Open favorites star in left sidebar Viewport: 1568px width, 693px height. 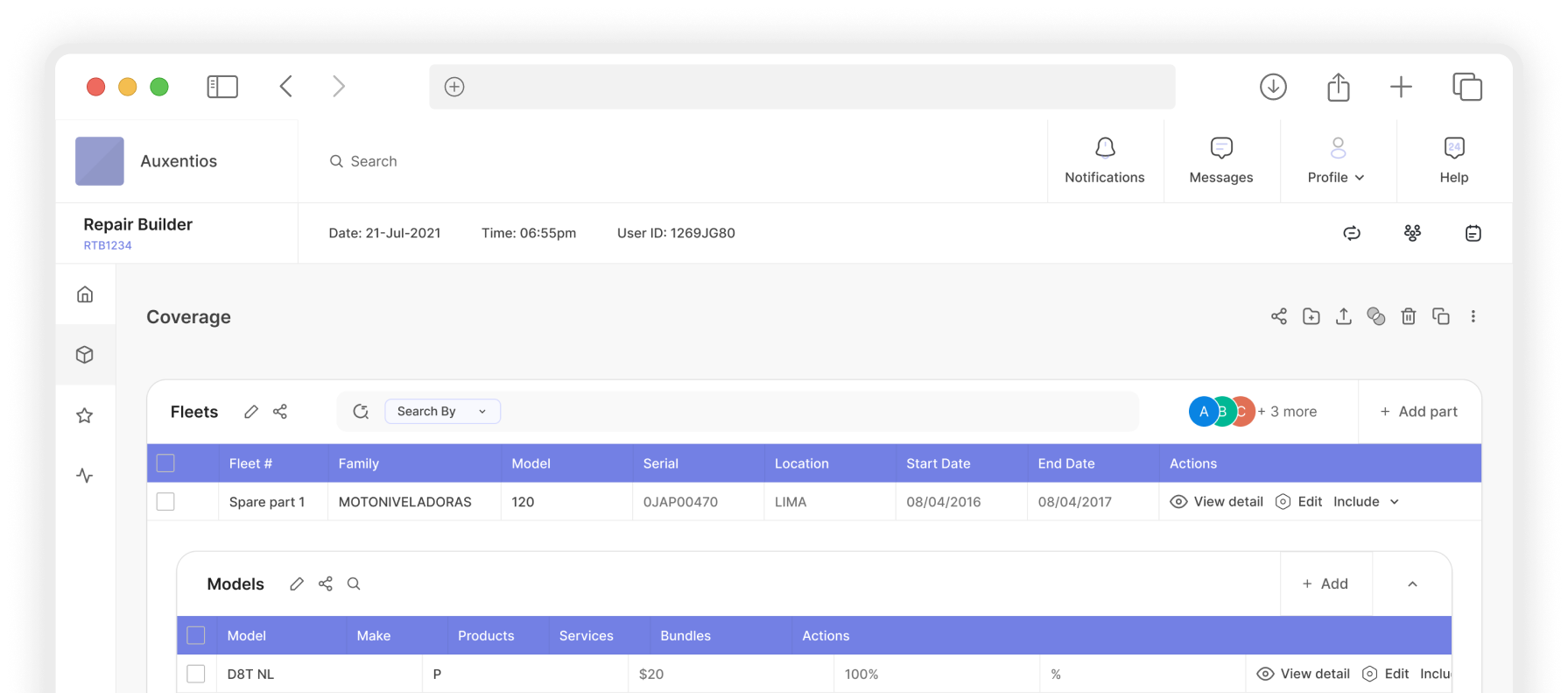85,415
